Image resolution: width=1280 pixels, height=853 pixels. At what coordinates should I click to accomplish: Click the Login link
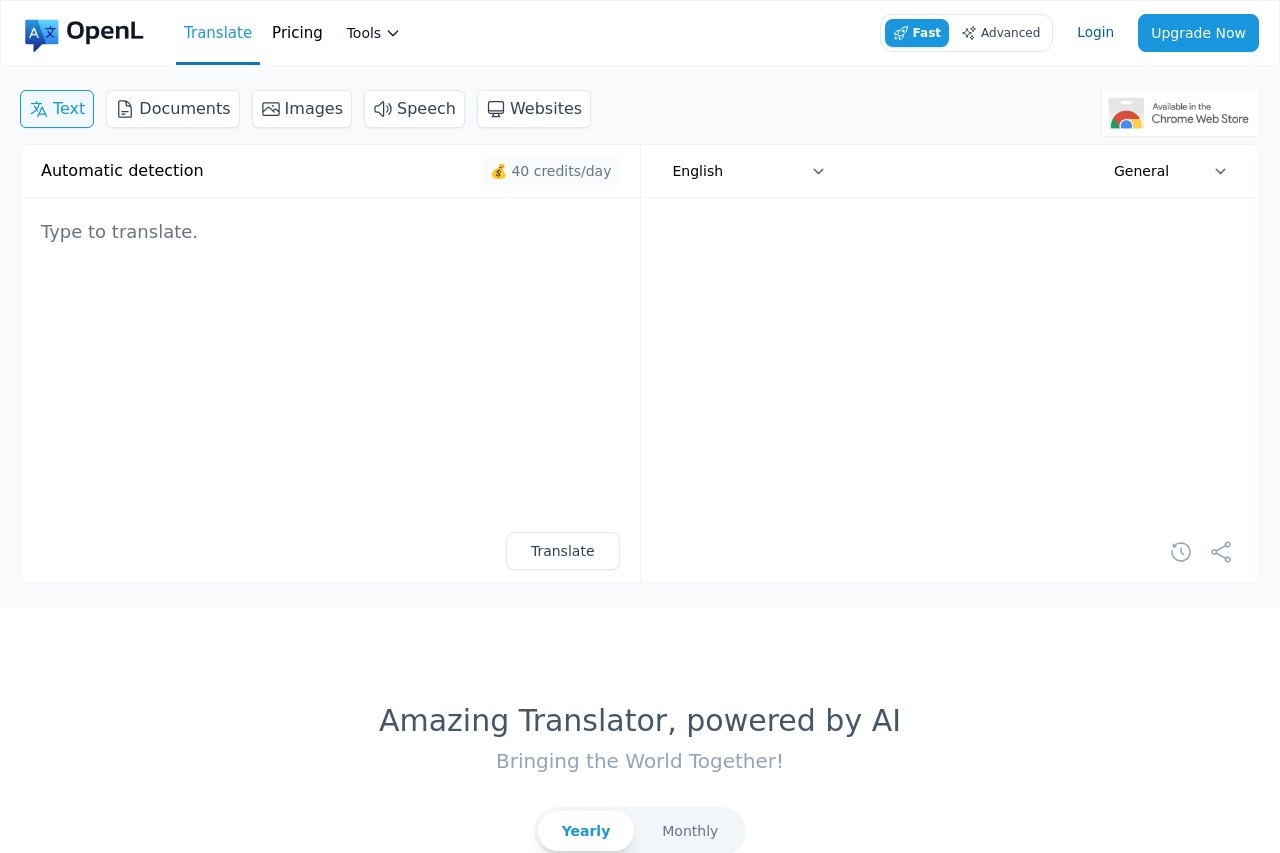(1095, 32)
